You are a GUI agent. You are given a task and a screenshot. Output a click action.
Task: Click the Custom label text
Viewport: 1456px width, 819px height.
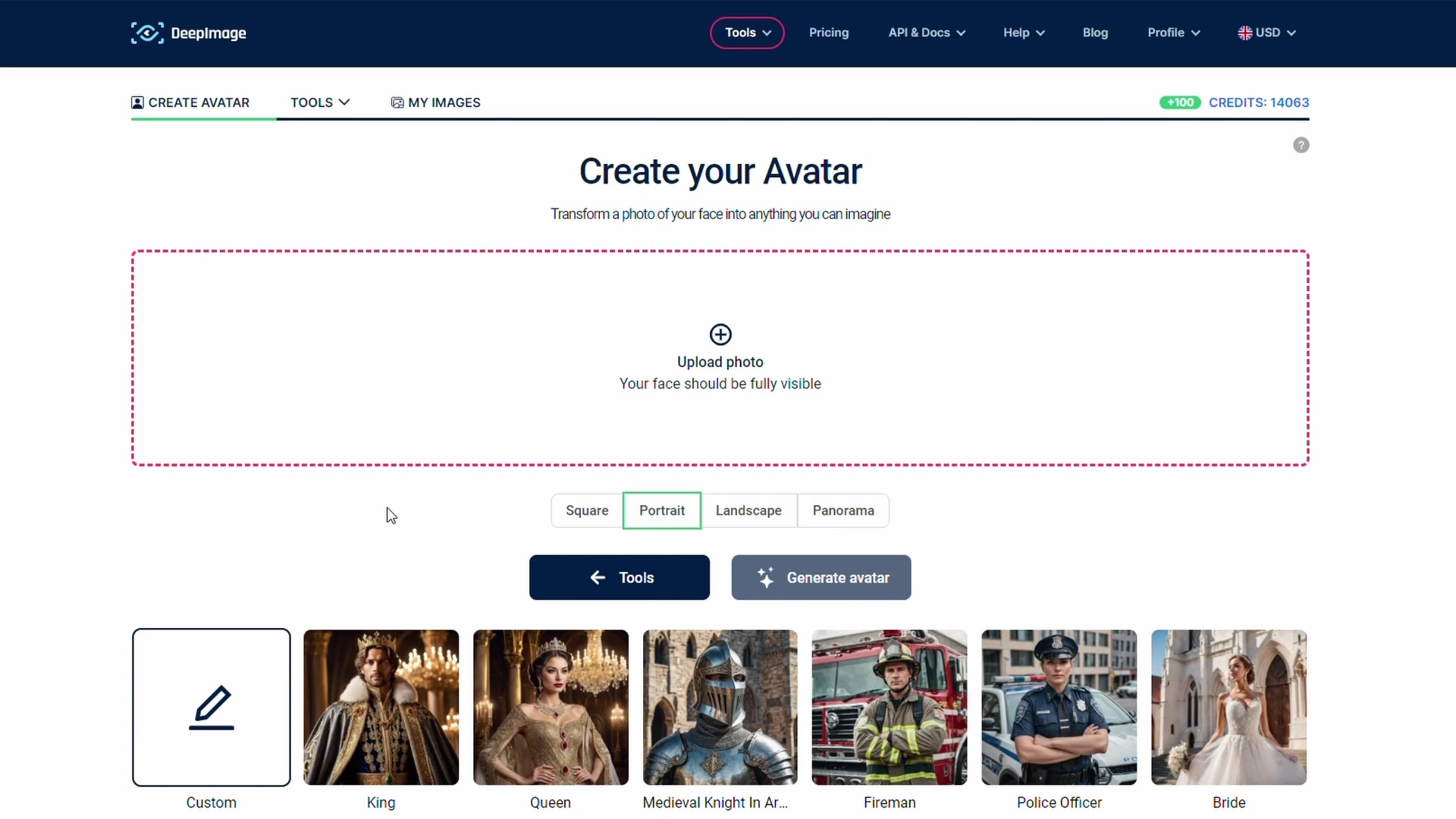click(x=212, y=802)
